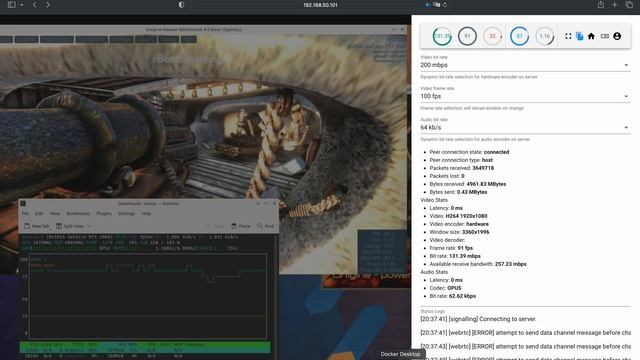Go forward in Safari history
Image resolution: width=640 pixels, height=360 pixels.
point(48,5)
